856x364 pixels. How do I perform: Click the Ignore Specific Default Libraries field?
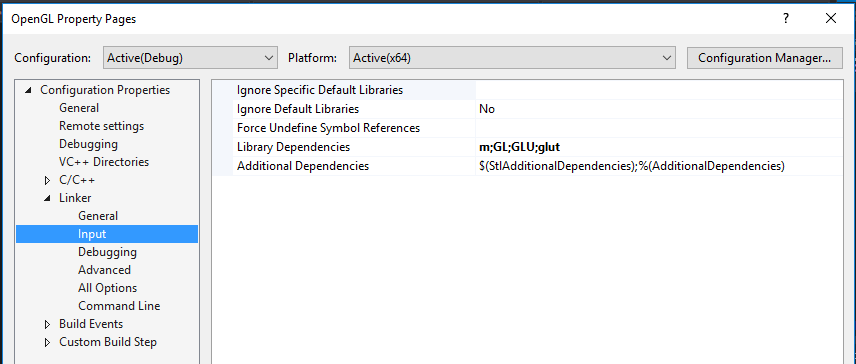point(658,90)
